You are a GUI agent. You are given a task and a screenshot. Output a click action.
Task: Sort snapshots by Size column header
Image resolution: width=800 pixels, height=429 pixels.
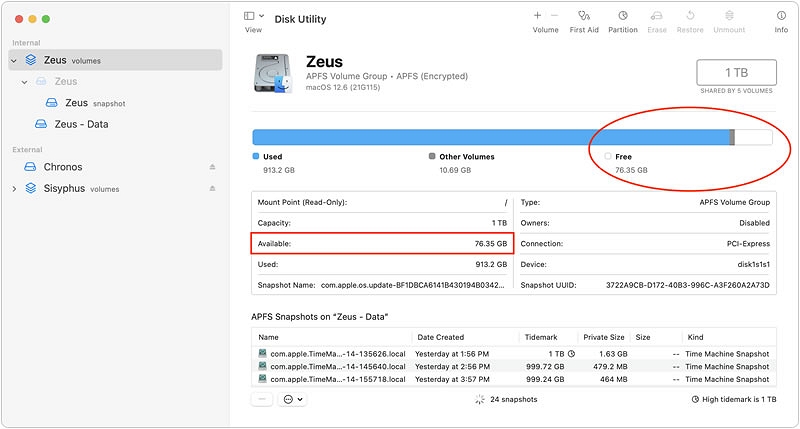tap(643, 337)
